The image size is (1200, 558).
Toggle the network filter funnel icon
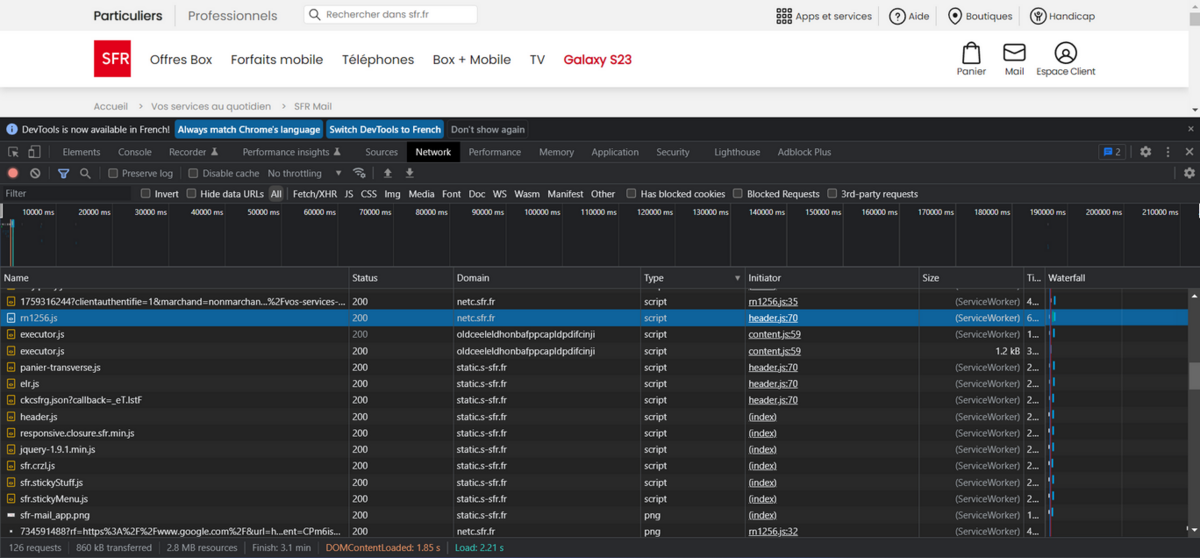coord(63,173)
